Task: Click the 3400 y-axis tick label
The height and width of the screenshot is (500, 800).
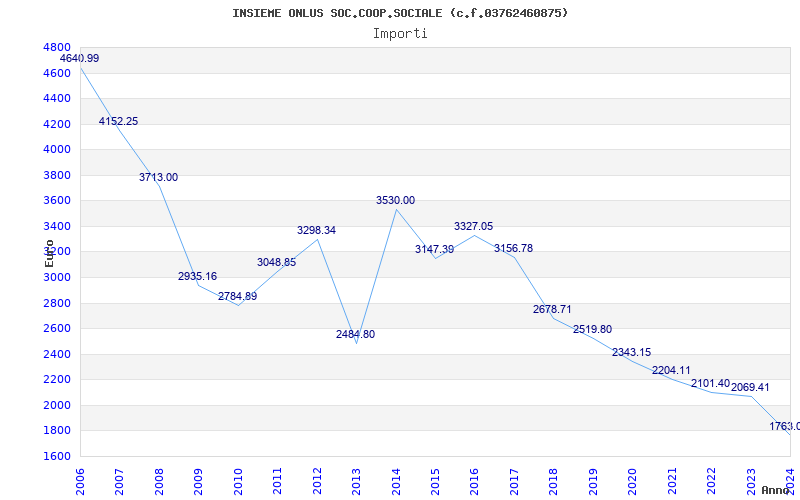Action: tap(57, 227)
